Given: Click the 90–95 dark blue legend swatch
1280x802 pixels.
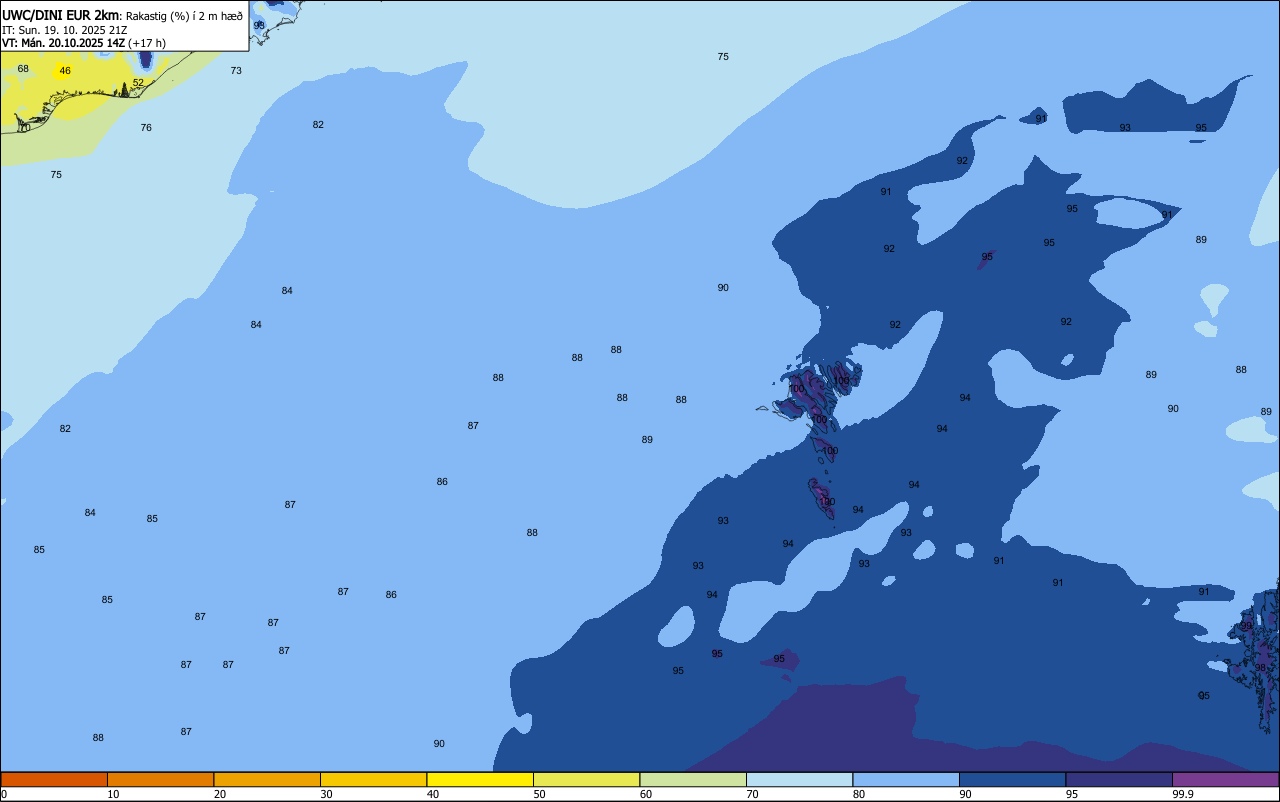Looking at the screenshot, I should click(1012, 779).
